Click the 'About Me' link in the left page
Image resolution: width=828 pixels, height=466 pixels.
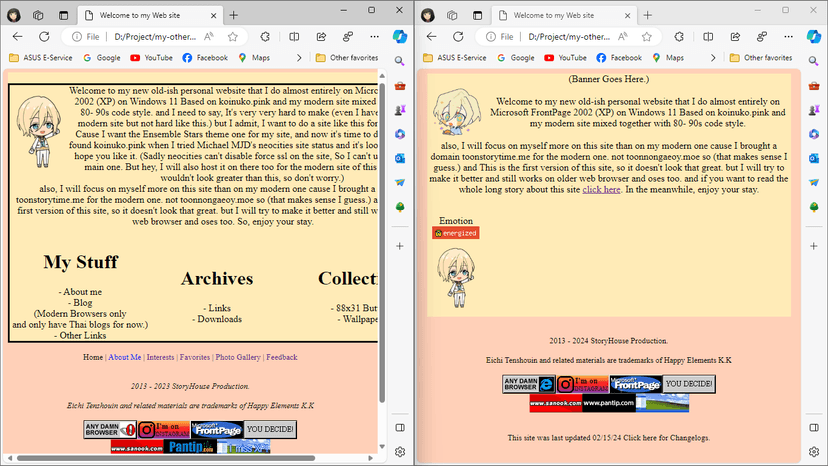124,357
